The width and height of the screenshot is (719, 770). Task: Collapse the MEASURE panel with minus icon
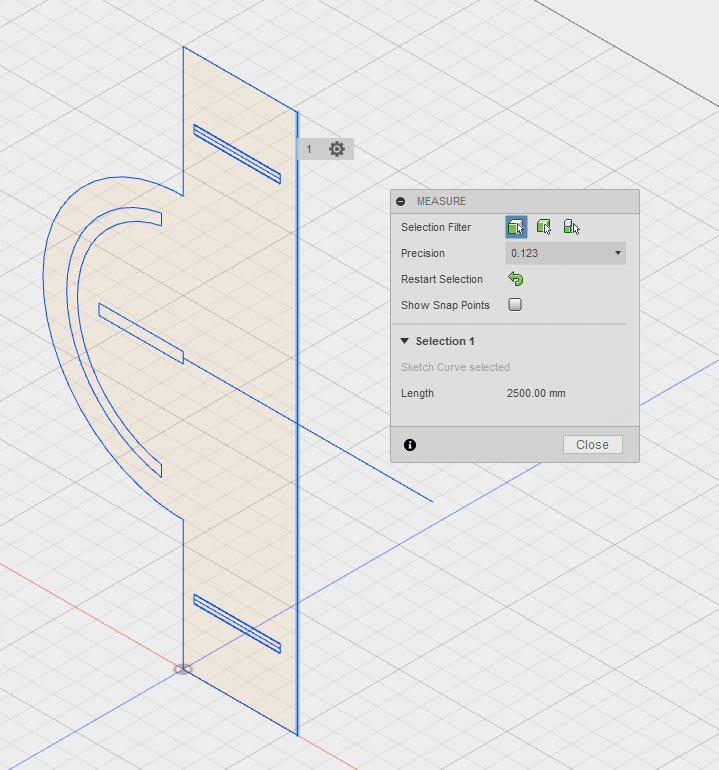(x=401, y=201)
